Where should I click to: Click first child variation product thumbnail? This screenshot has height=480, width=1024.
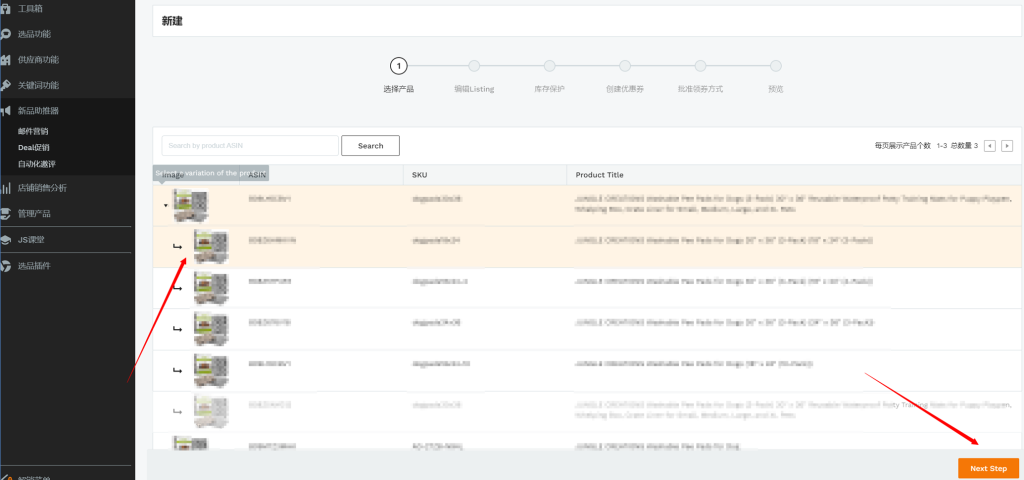click(210, 246)
